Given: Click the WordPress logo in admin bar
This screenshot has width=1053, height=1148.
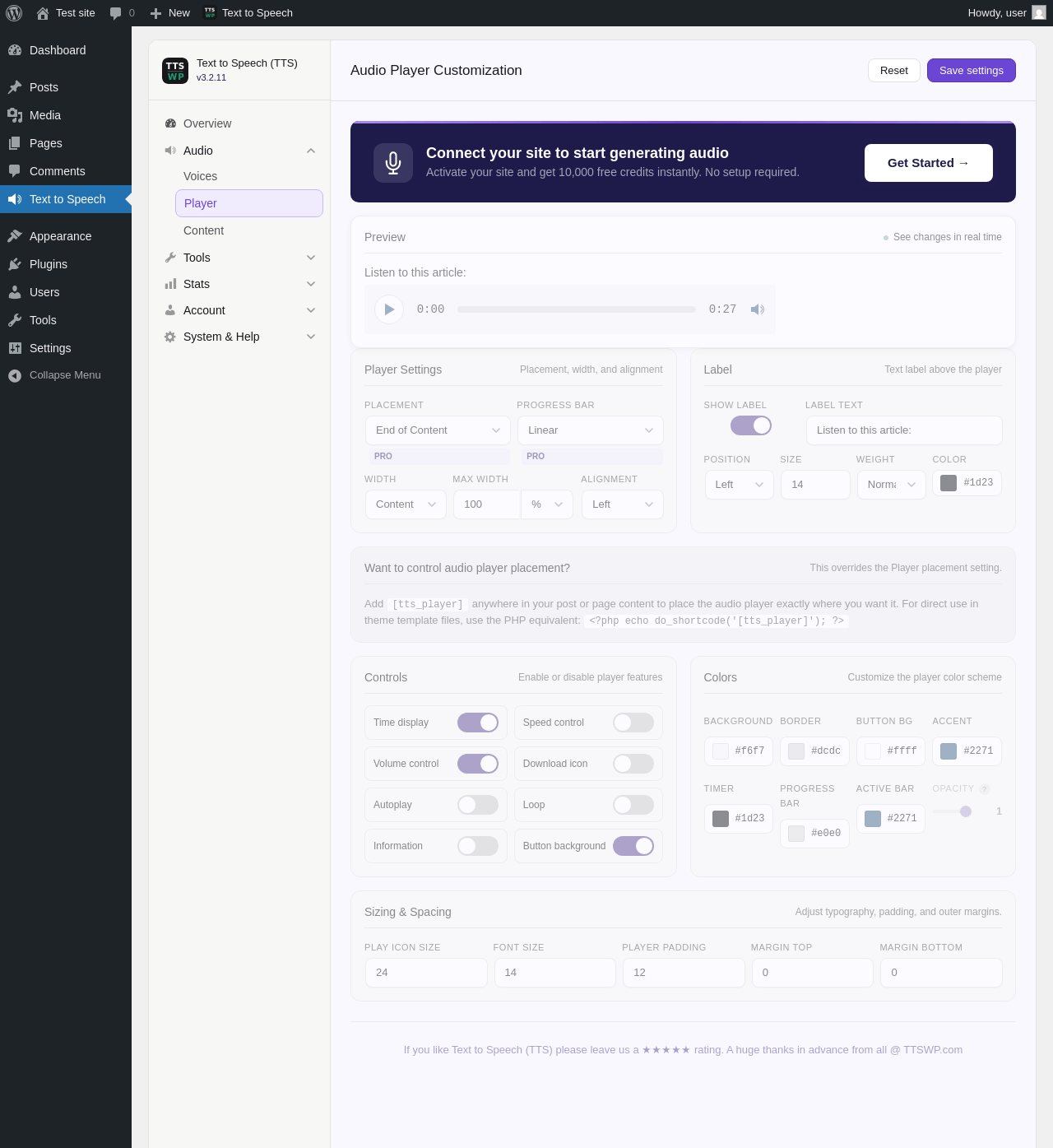Looking at the screenshot, I should click(x=14, y=13).
